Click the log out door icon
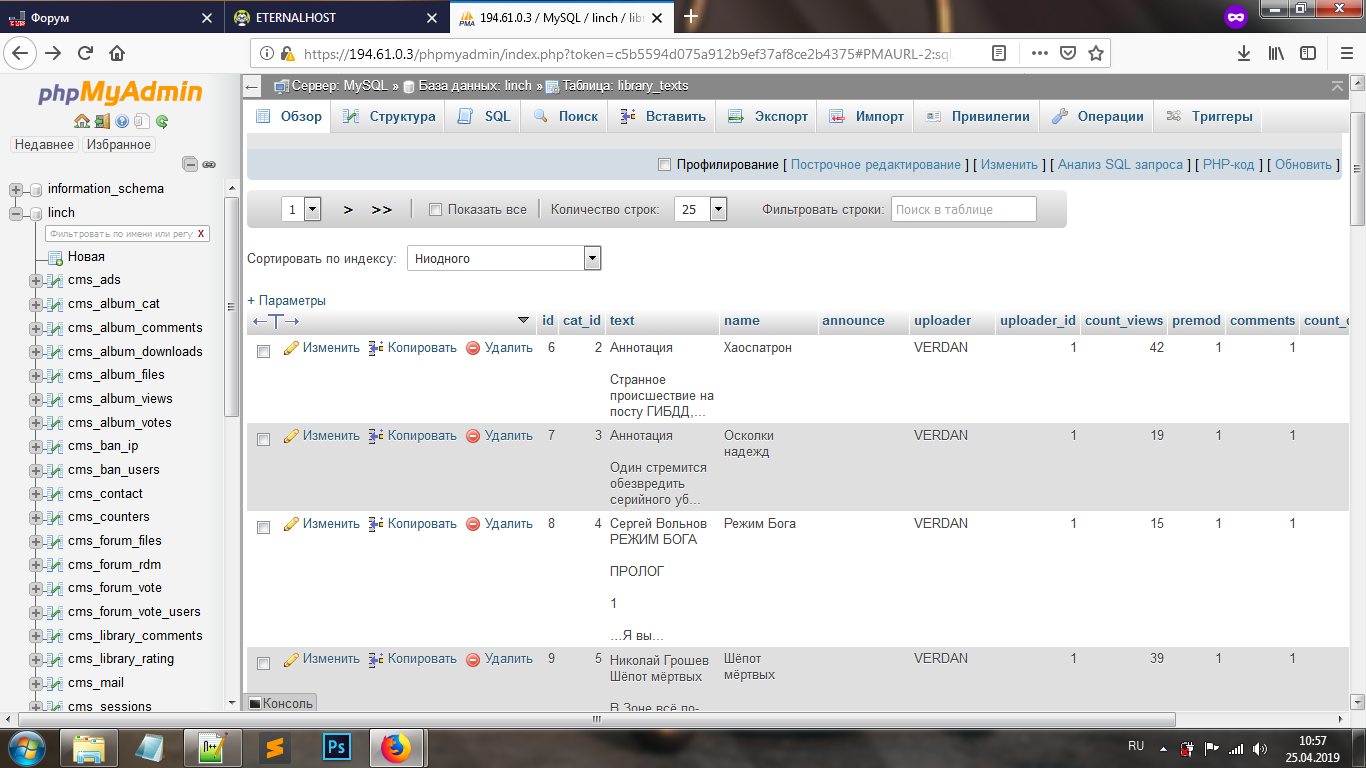 coord(102,121)
